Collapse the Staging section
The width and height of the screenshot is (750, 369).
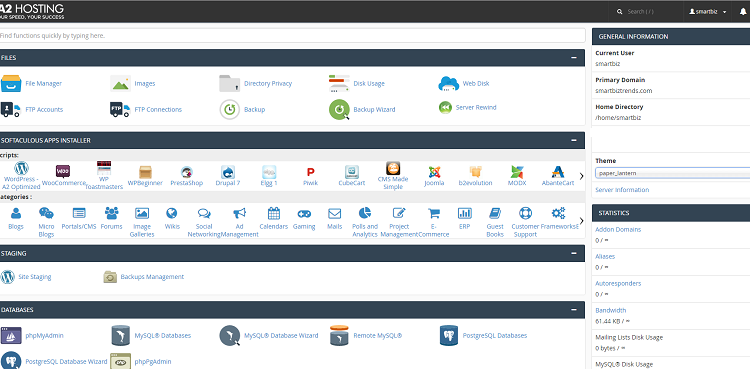point(574,253)
